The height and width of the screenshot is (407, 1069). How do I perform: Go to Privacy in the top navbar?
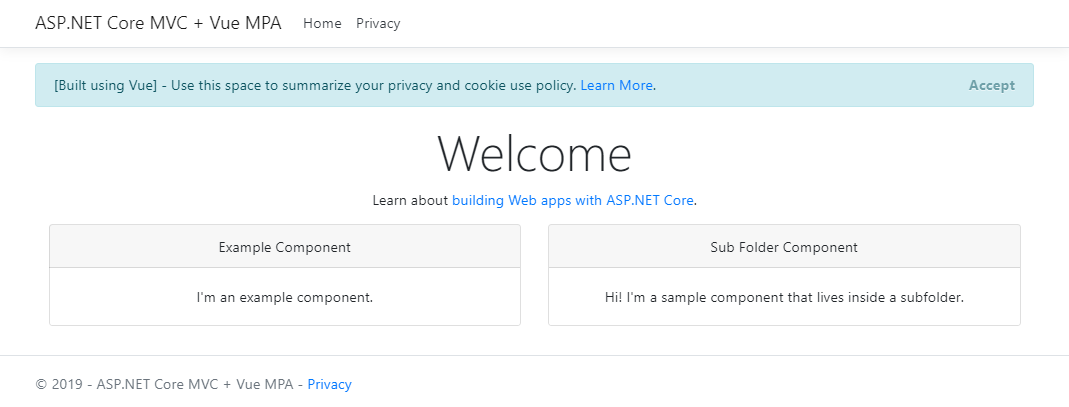click(x=378, y=23)
